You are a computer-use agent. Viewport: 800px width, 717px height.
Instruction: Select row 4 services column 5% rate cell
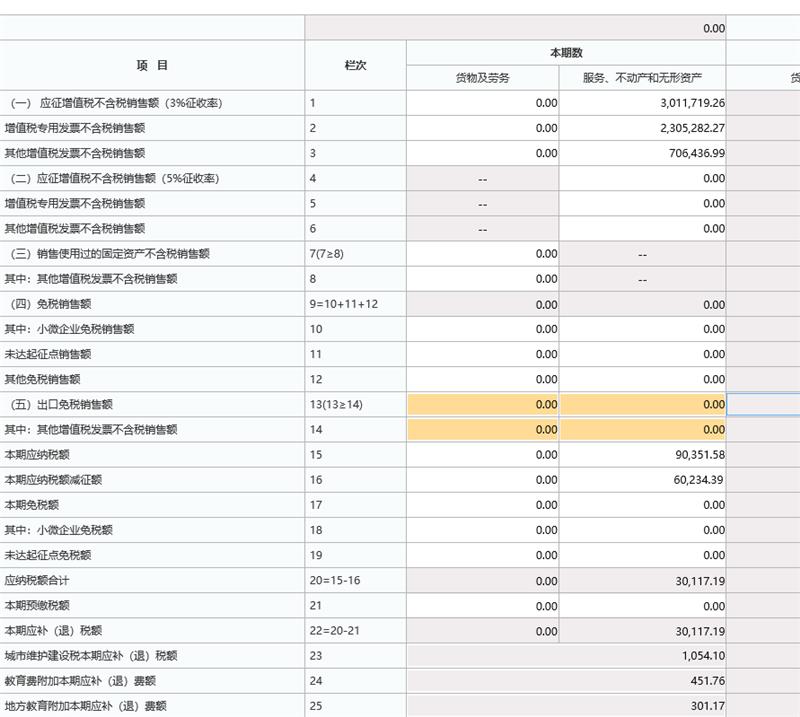642,179
